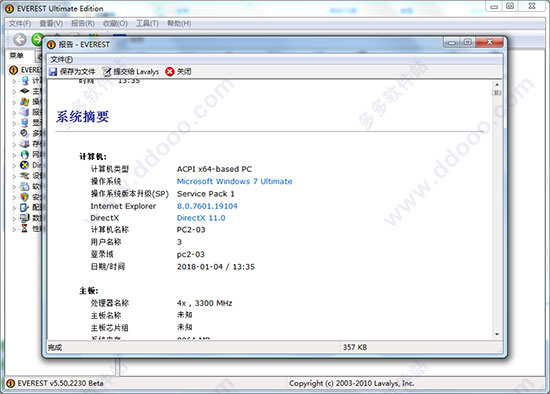Switch to the 菜单 tab in main window
Viewport: 550px width, 394px height.
click(16, 55)
